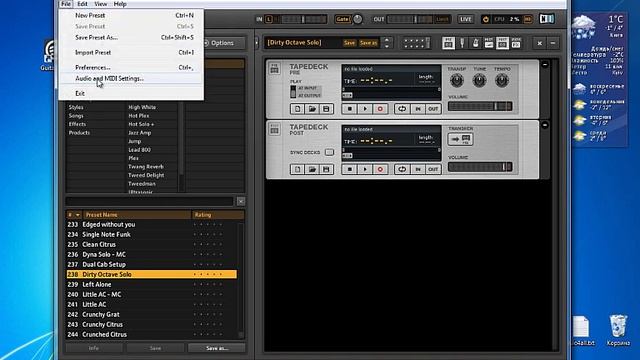Screen dimensions: 640x360
Task: Collapse the Tapedeck Post module
Action: point(544,125)
